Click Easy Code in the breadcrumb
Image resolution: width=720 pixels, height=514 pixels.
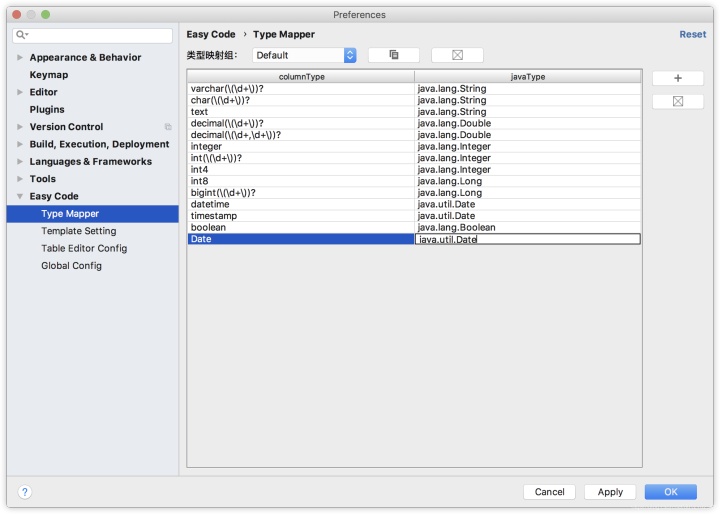211,34
